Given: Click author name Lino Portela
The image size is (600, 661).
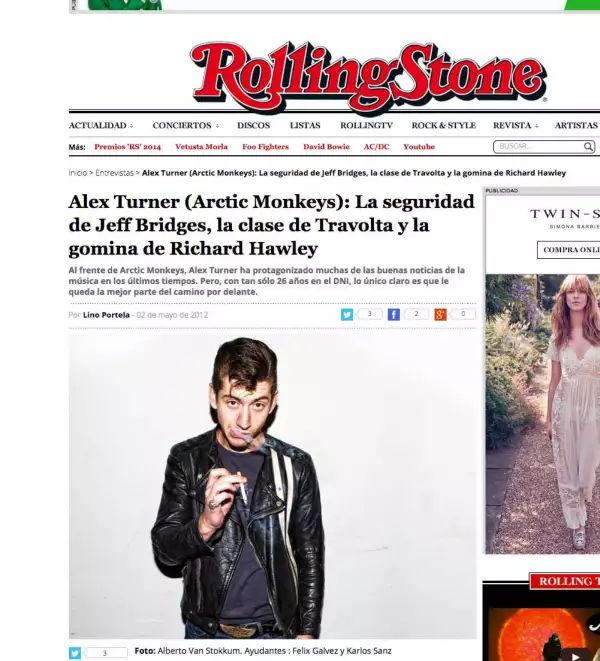Looking at the screenshot, I should 106,315.
